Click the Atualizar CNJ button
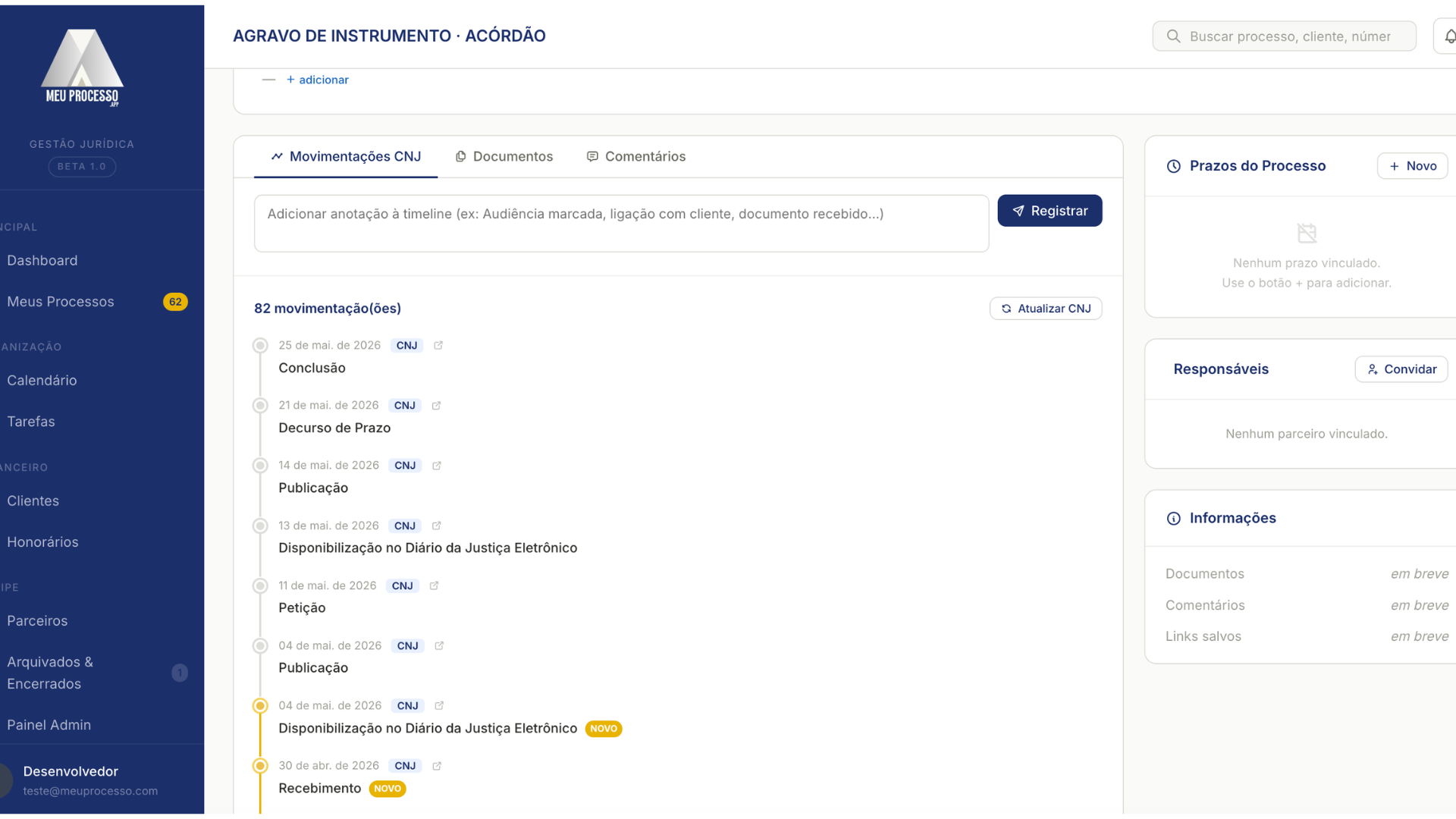The width and height of the screenshot is (1456, 819). coord(1046,309)
